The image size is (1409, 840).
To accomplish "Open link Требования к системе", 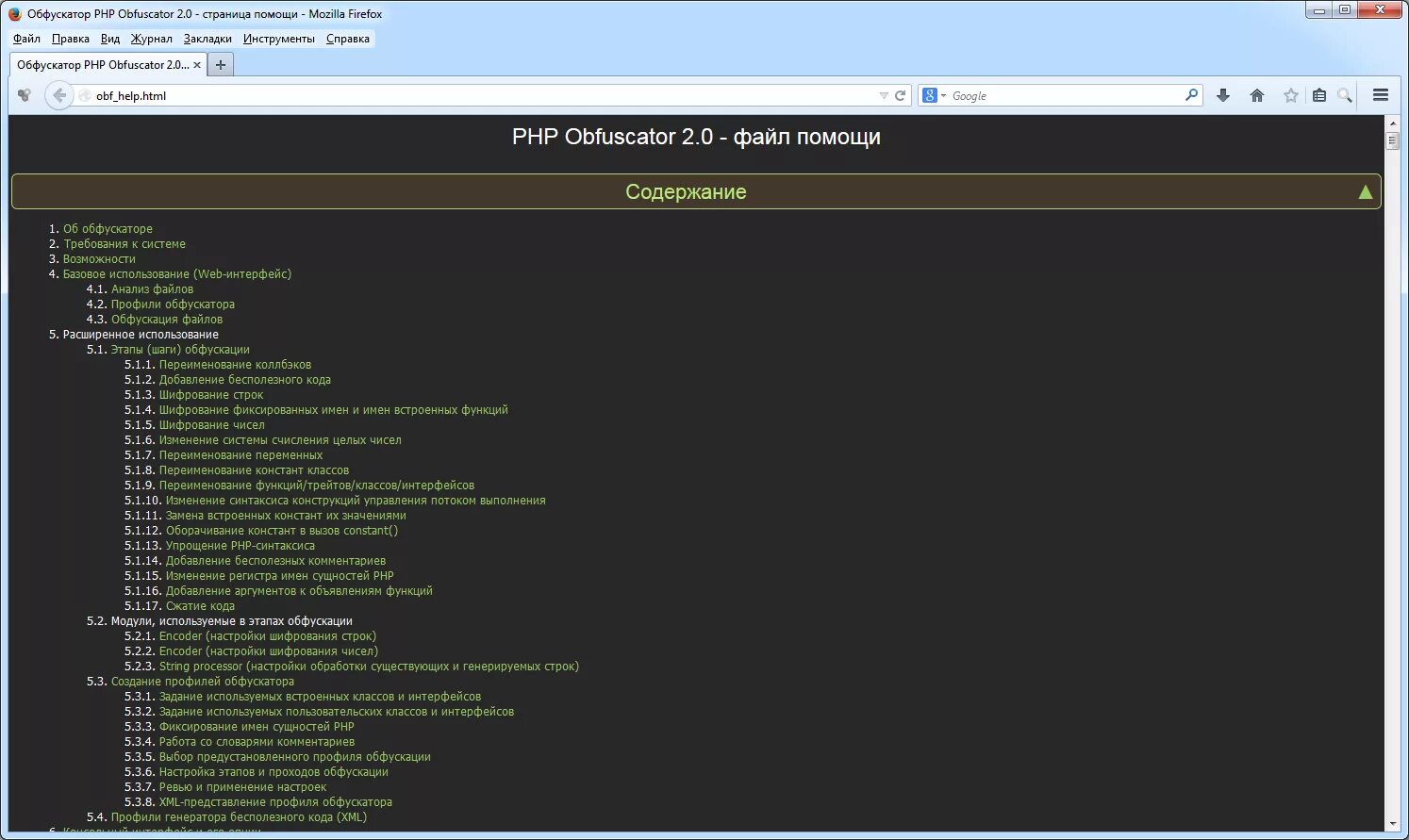I will pyautogui.click(x=124, y=244).
